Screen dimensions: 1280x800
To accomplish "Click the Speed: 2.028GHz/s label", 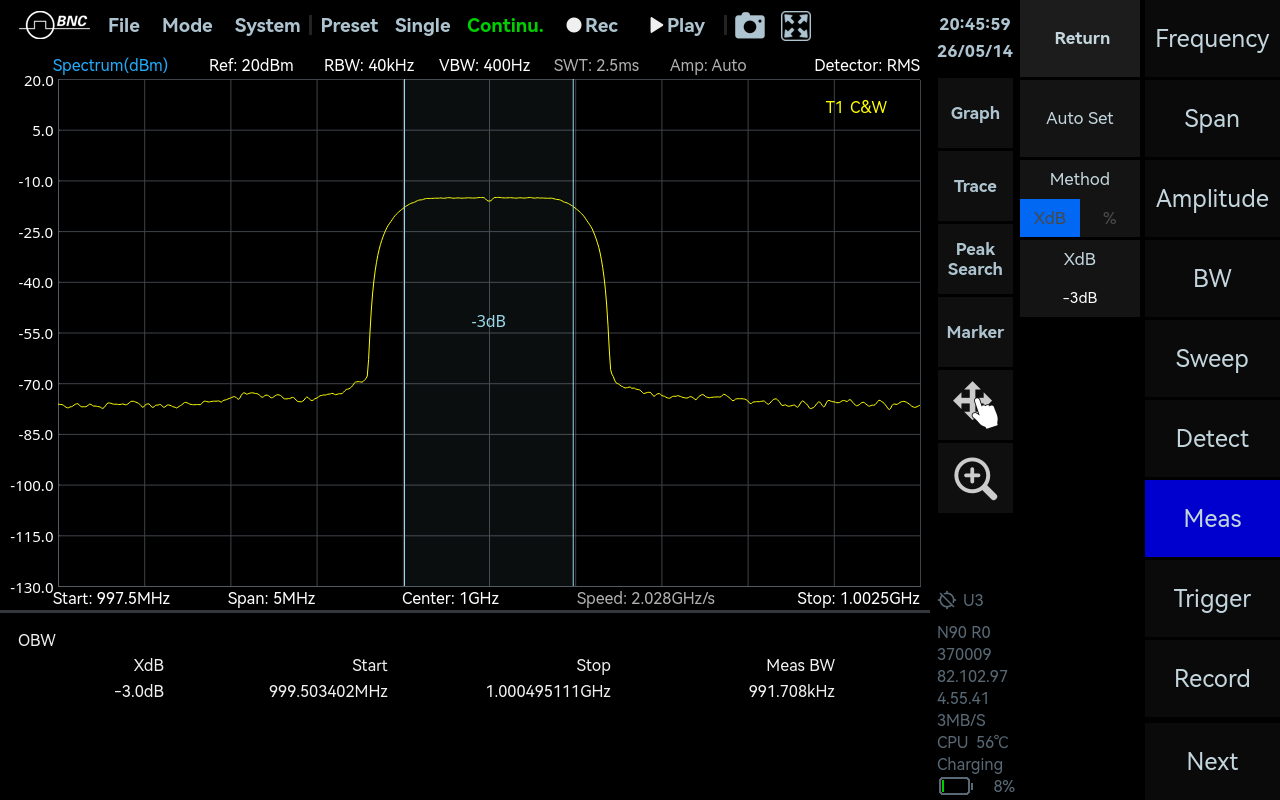I will click(646, 598).
